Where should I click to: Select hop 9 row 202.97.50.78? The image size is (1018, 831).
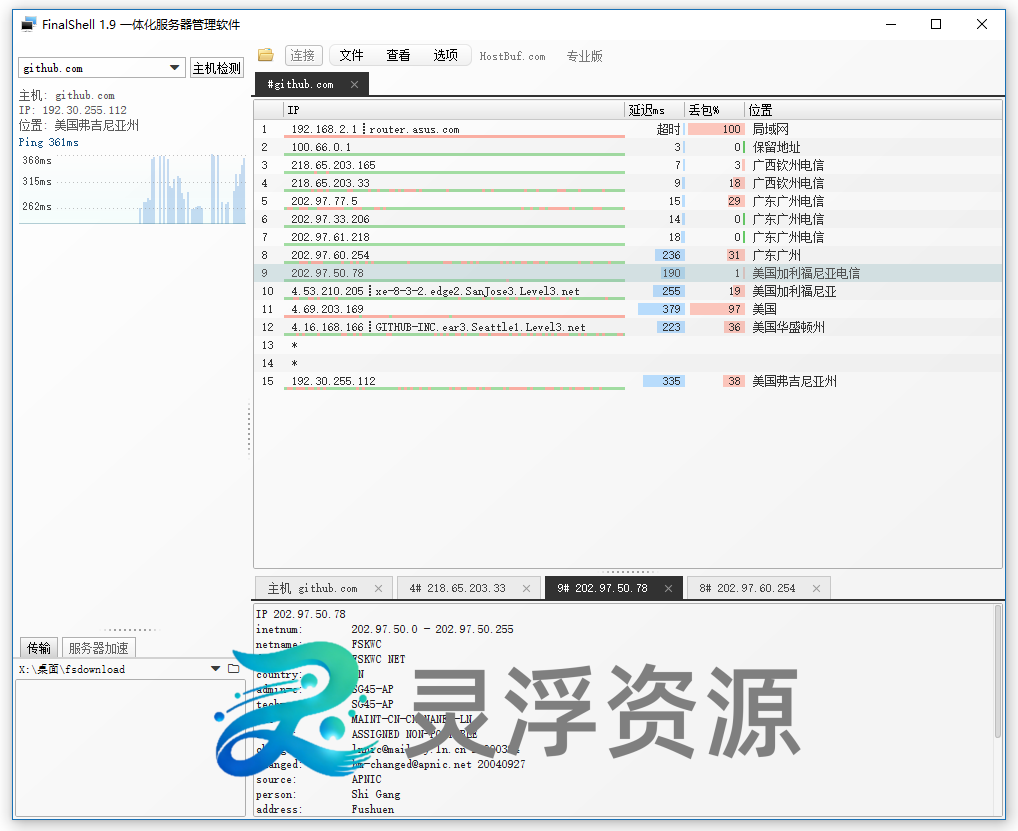click(x=628, y=273)
